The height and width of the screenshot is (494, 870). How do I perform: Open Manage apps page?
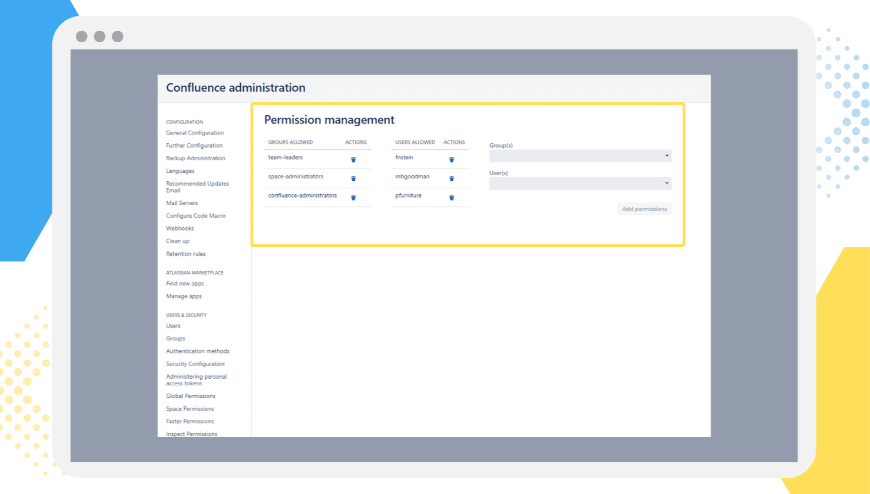[184, 296]
